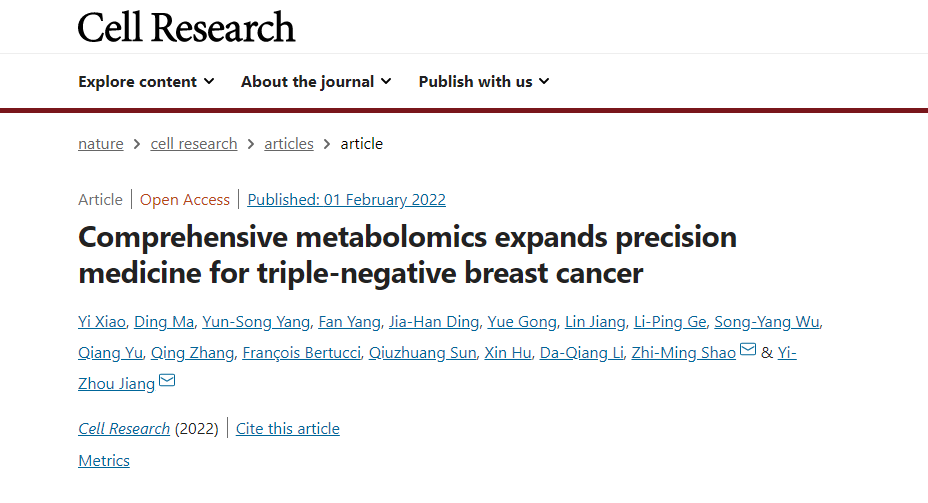Navigate to the articles breadcrumb
The width and height of the screenshot is (928, 503).
point(289,144)
